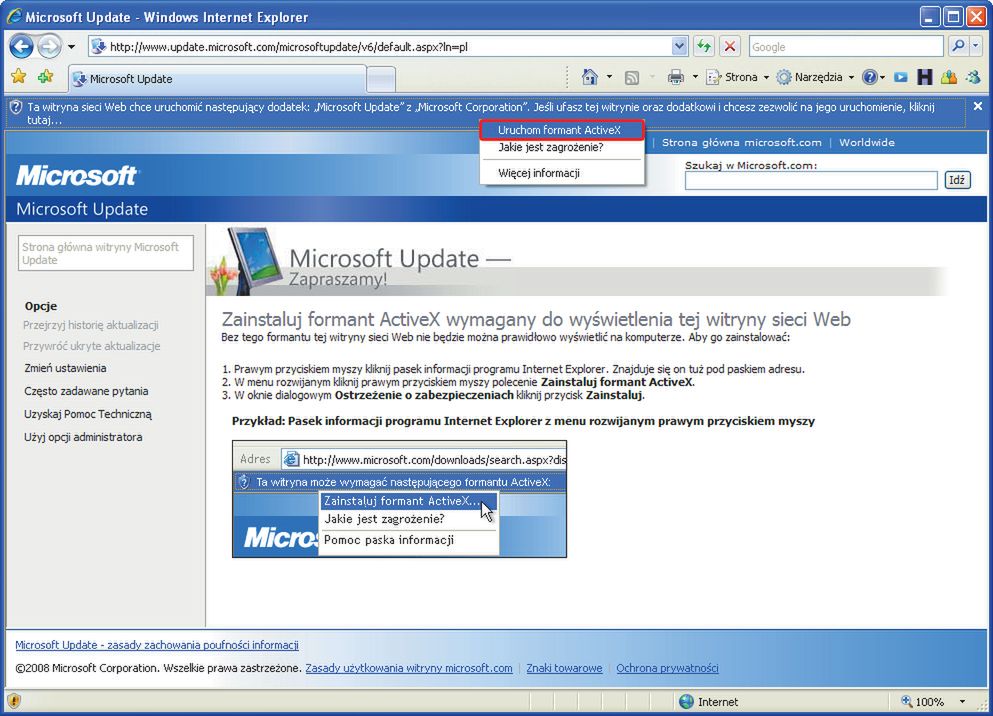Click the status bar security shield icon

coord(14,701)
